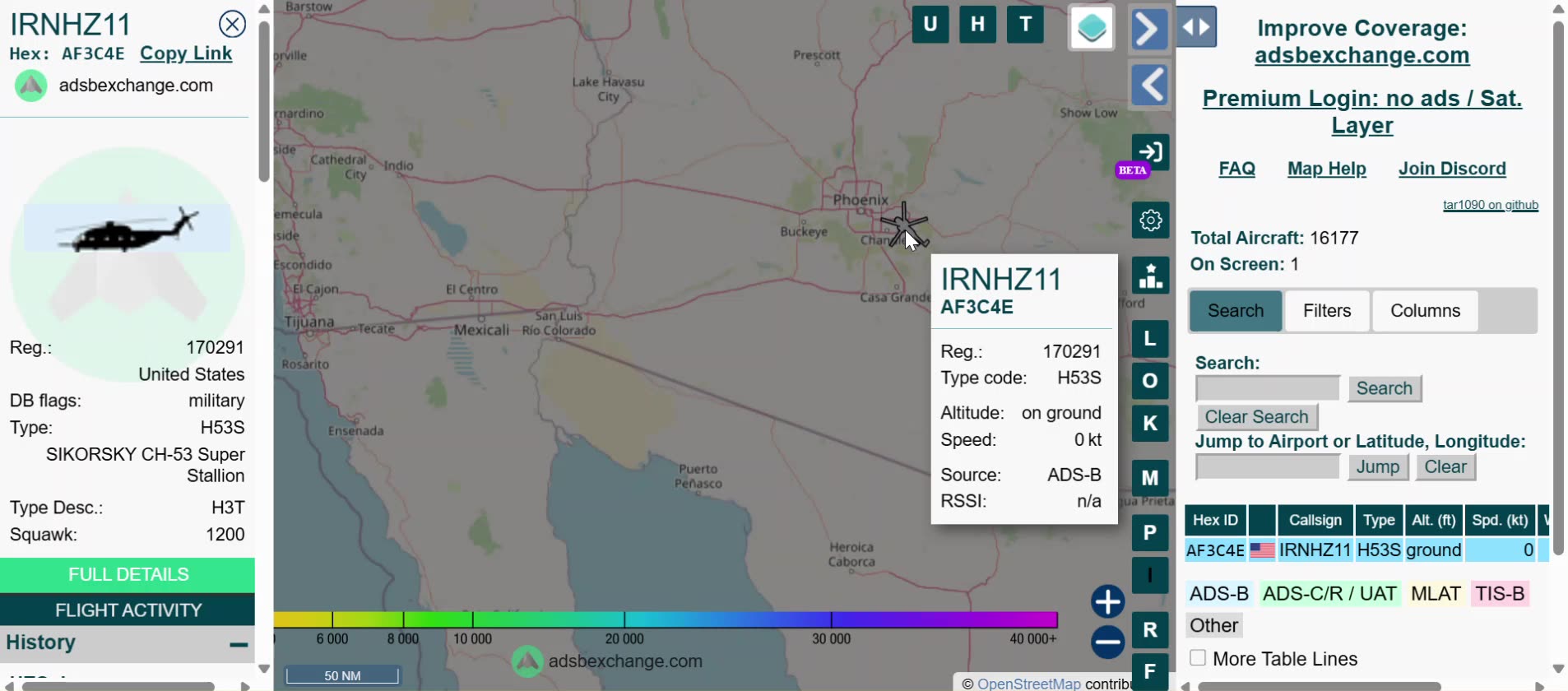Click the Search button beside the field
Screen dimensions: 1568x691
(x=1385, y=388)
